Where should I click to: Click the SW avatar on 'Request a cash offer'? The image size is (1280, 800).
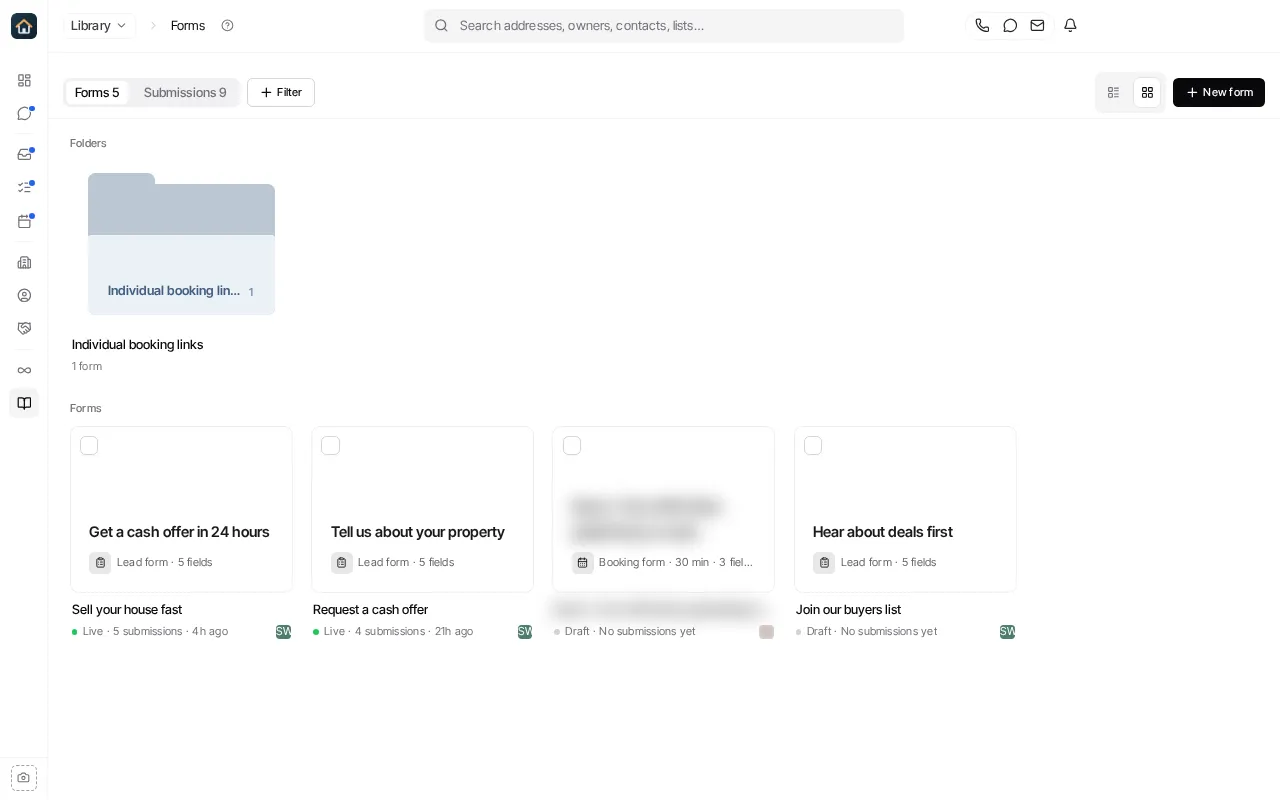pos(525,631)
